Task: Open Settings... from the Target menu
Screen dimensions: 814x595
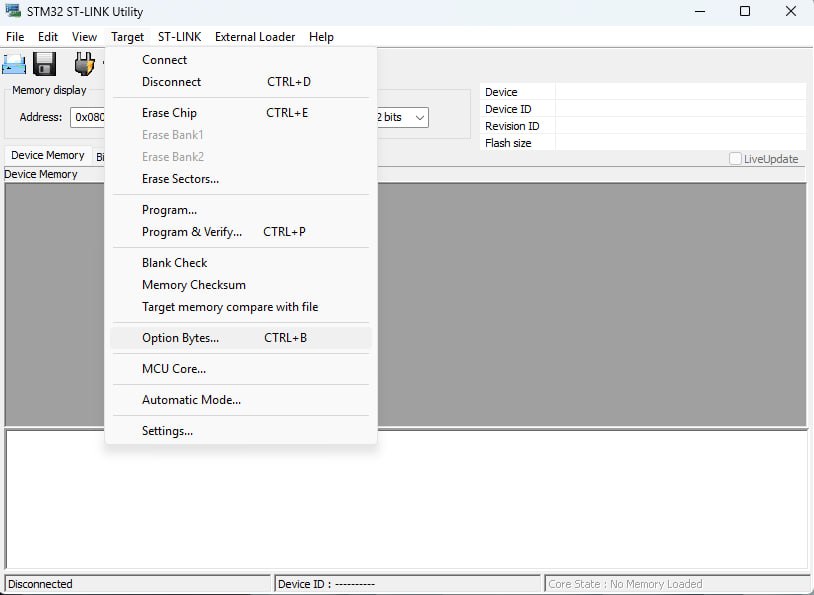Action: pyautogui.click(x=241, y=431)
